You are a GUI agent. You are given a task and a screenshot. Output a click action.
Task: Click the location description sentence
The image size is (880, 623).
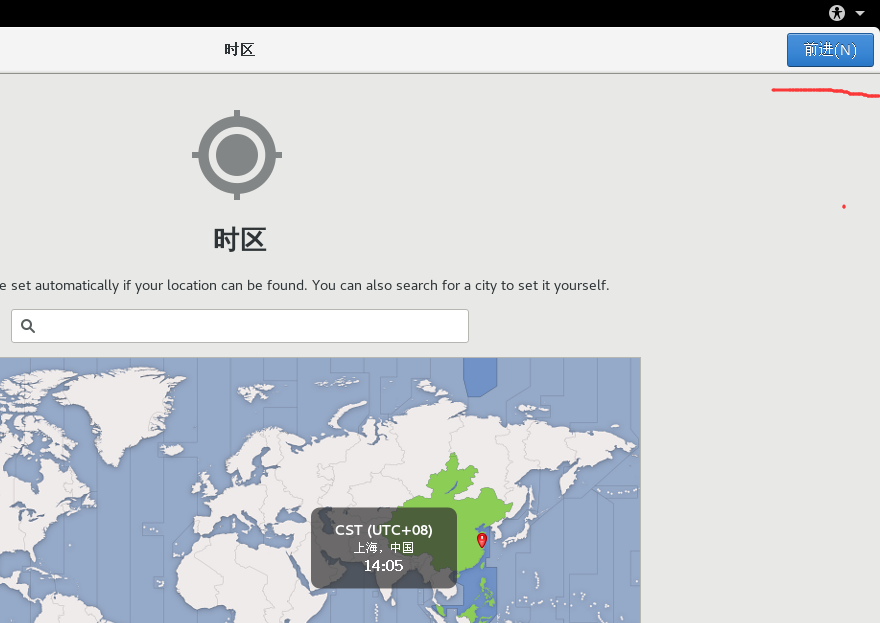click(x=304, y=285)
